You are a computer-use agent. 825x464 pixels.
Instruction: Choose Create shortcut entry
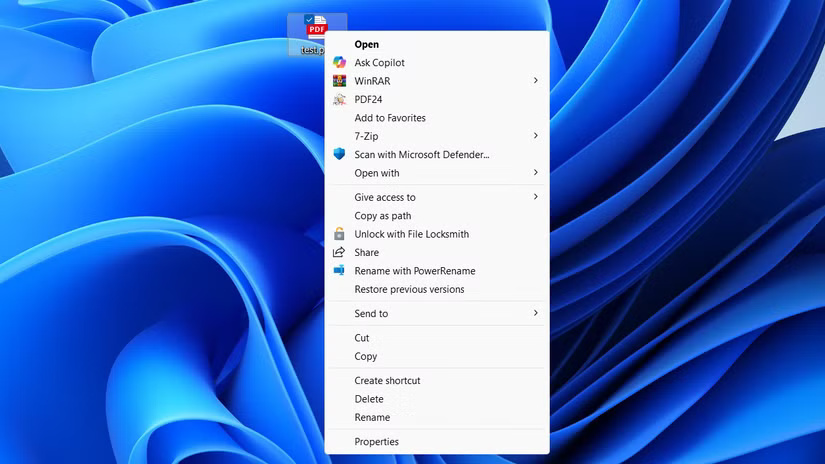[387, 381]
